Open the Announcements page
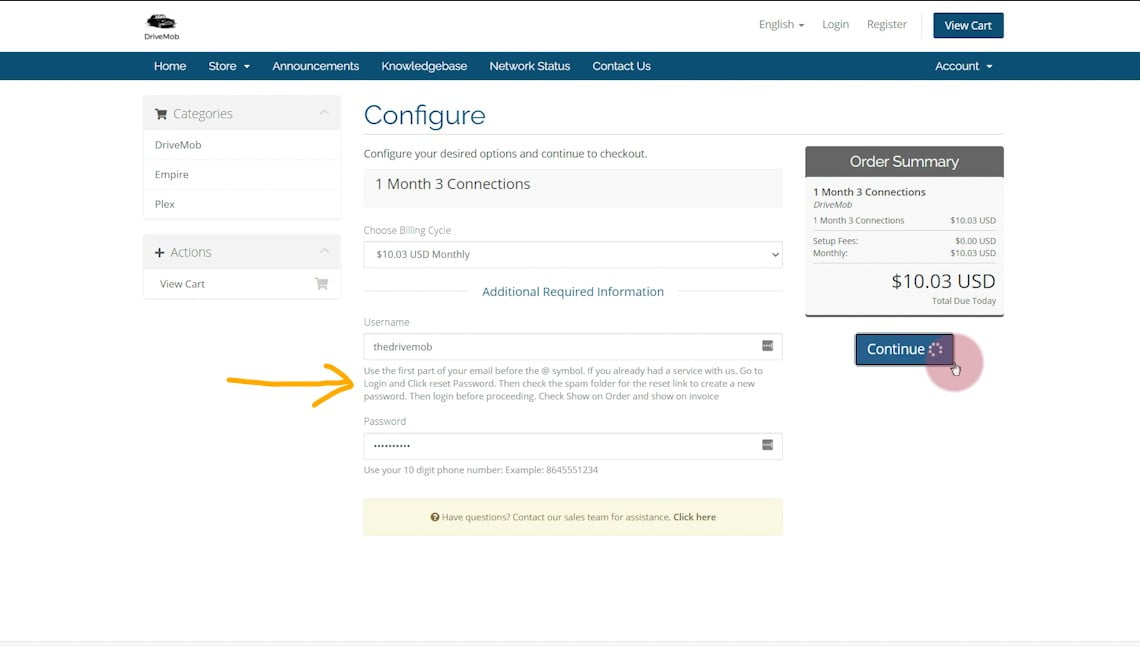This screenshot has width=1140, height=647. pyautogui.click(x=316, y=66)
